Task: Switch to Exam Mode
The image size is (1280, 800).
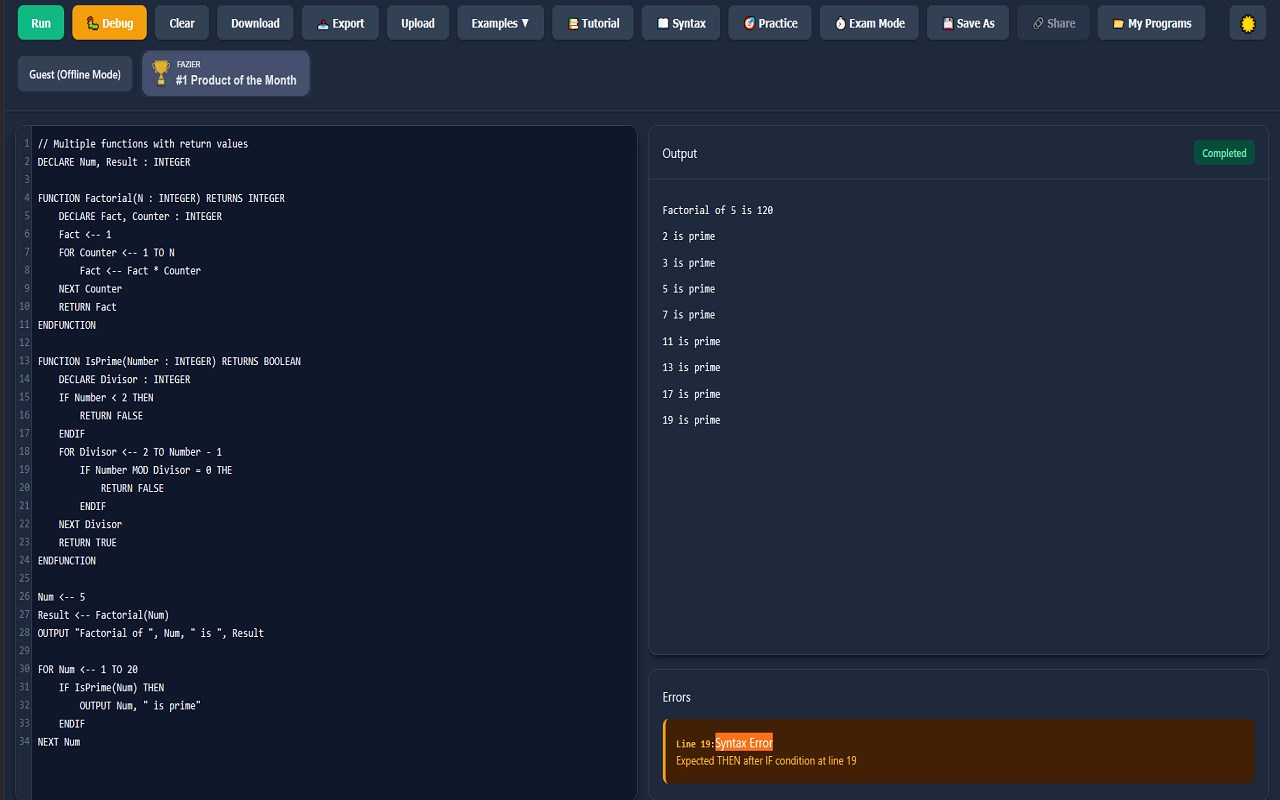Action: coord(869,23)
